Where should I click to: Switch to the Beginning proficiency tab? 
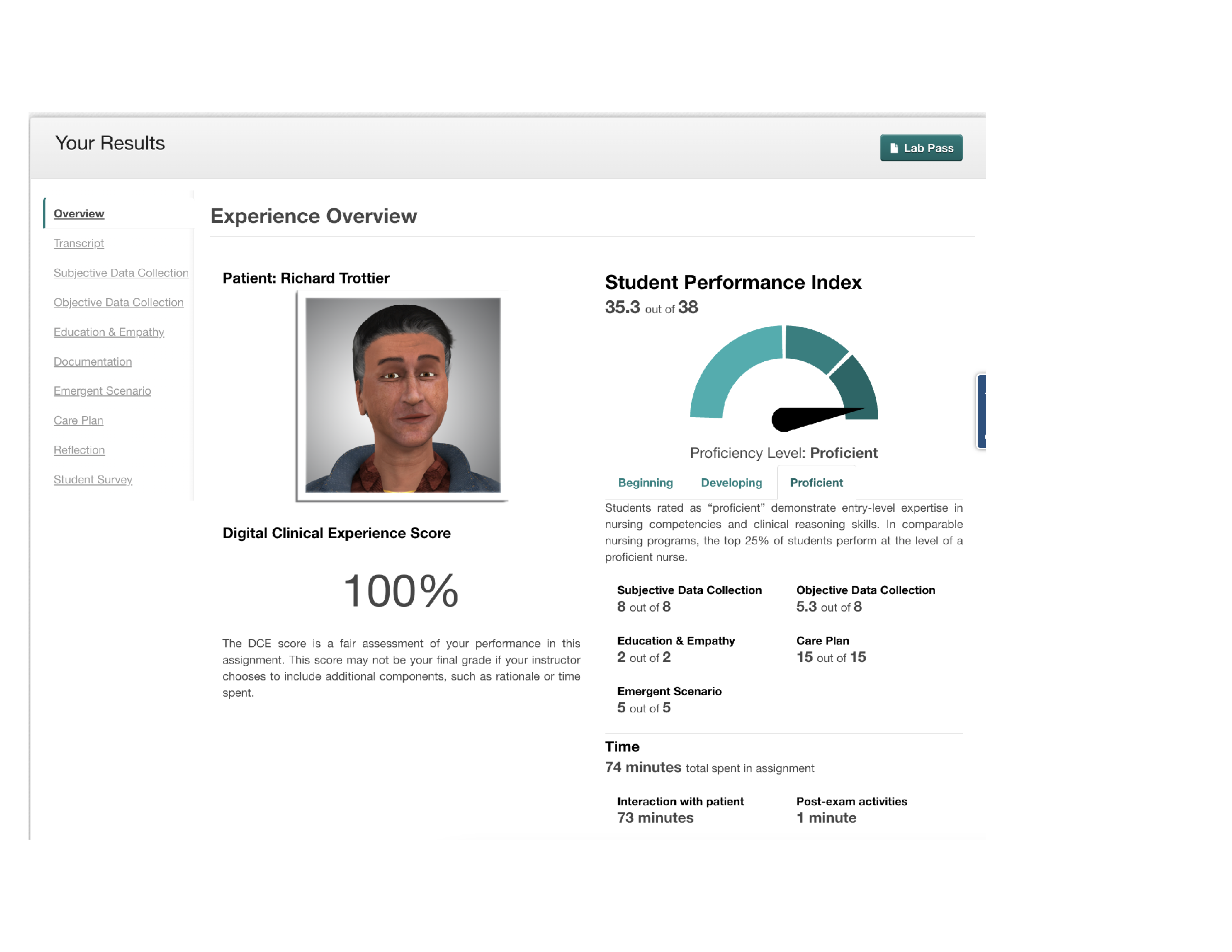coord(645,483)
